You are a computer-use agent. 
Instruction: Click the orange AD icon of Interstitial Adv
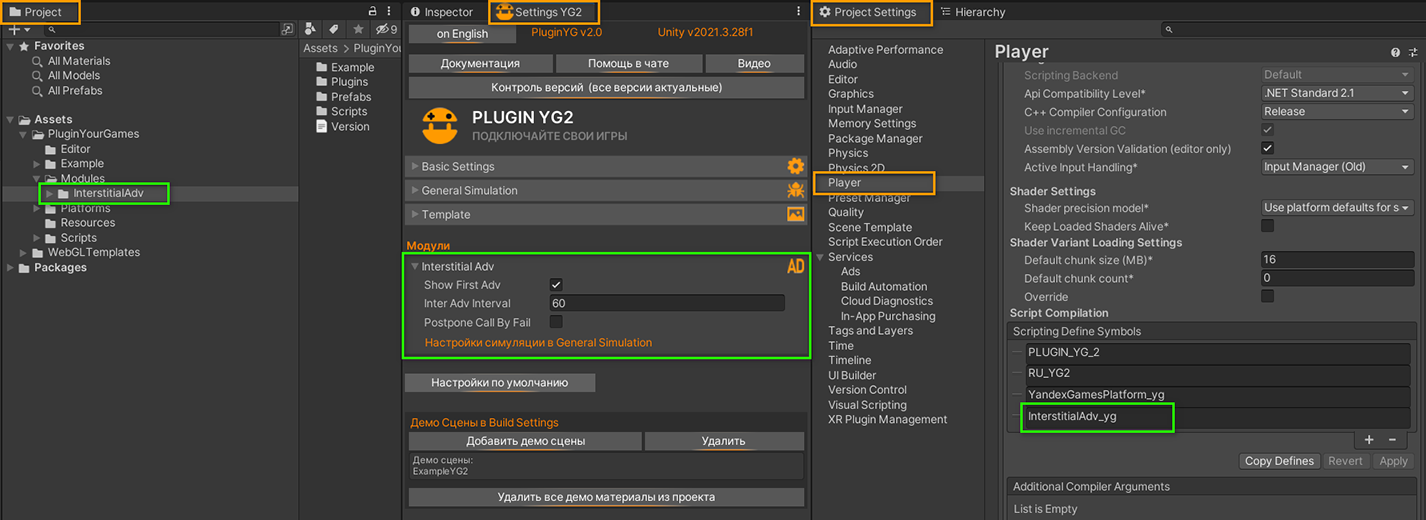(x=796, y=266)
